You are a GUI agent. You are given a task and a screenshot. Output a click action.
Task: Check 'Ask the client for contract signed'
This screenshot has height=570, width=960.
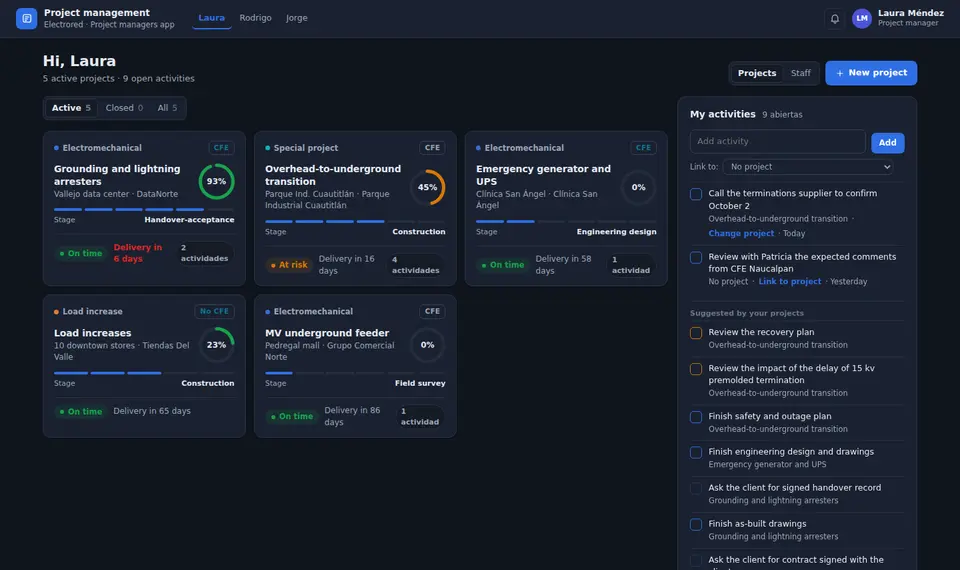[x=696, y=561]
